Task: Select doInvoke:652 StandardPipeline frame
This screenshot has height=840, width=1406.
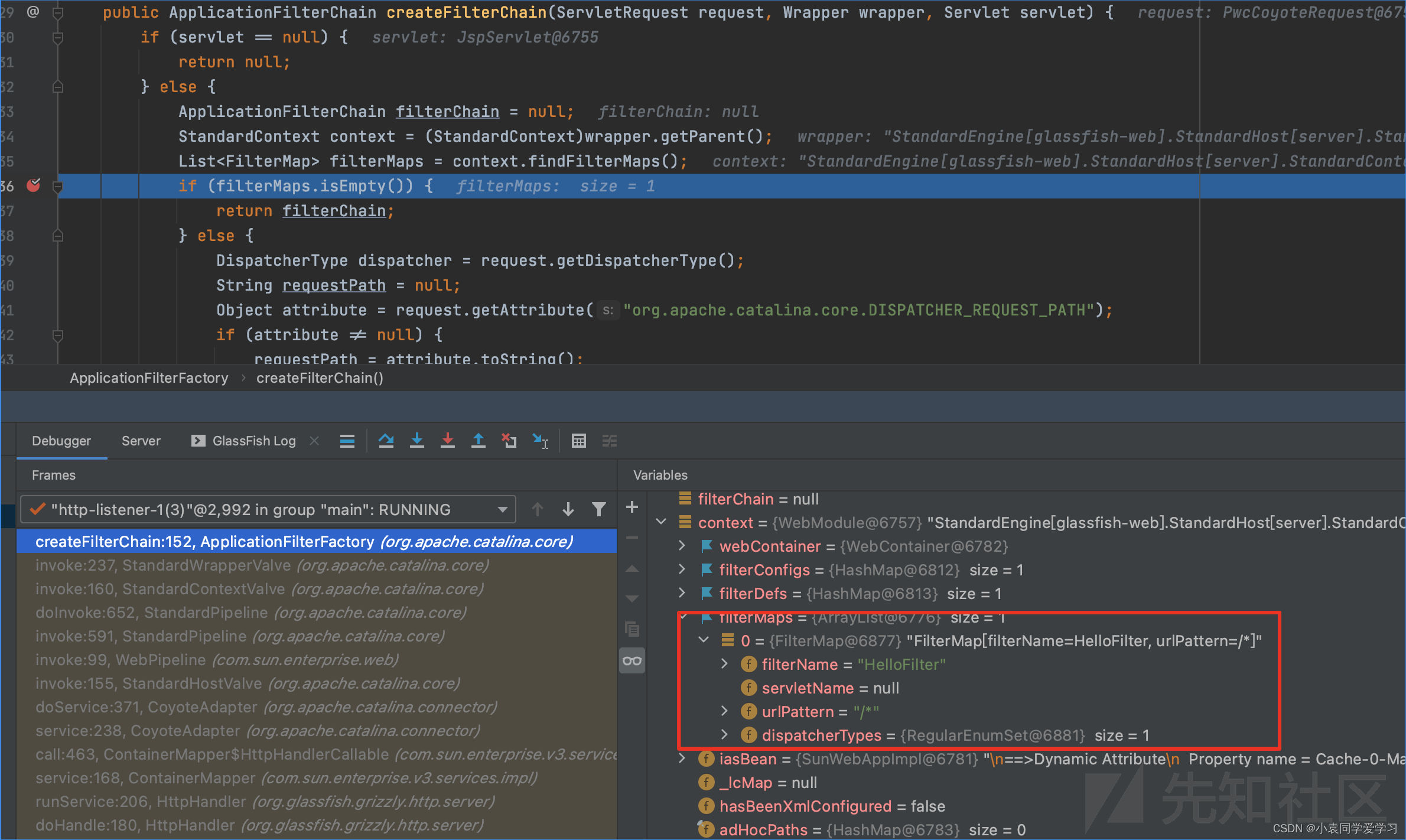Action: 317,613
